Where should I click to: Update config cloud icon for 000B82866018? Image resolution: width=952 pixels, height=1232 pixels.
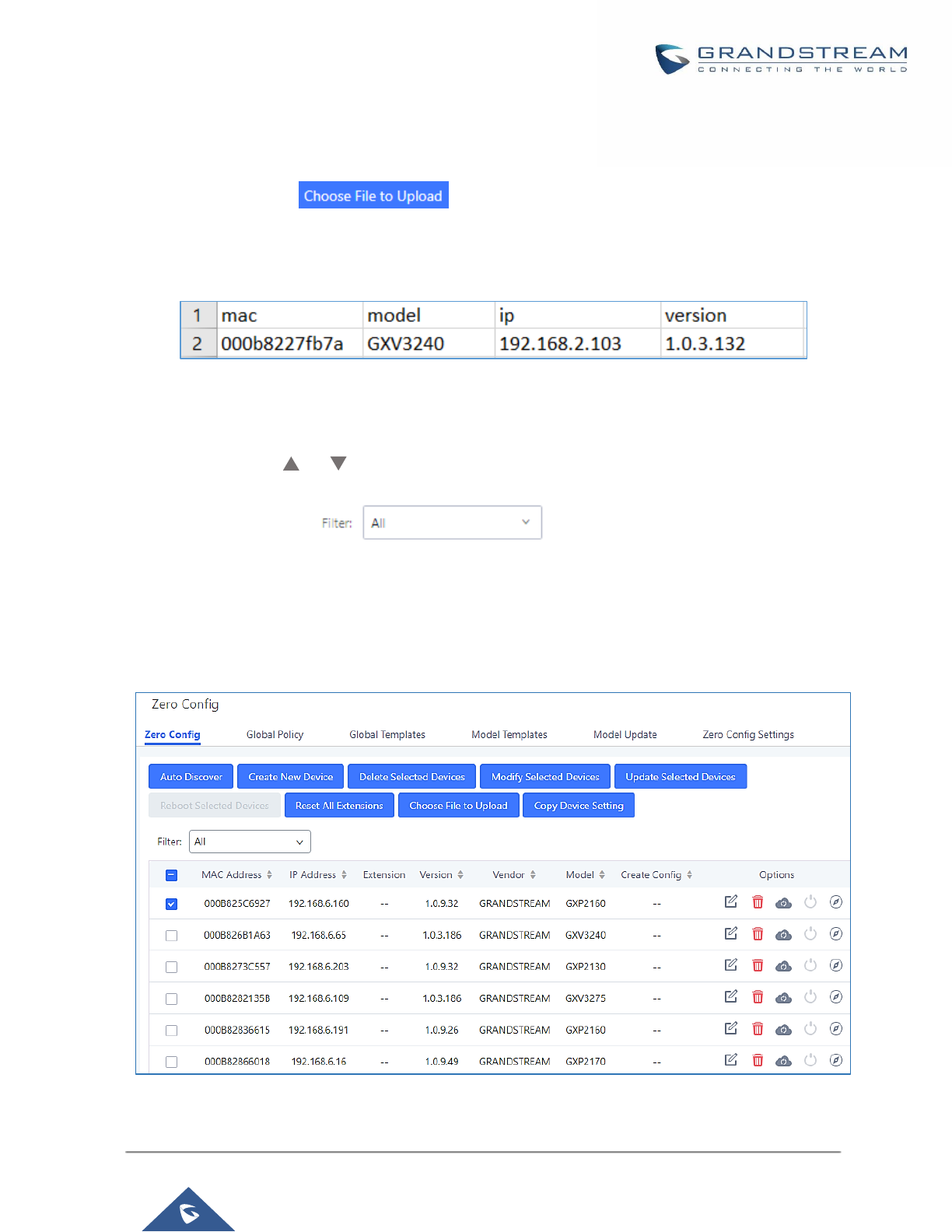(783, 1061)
